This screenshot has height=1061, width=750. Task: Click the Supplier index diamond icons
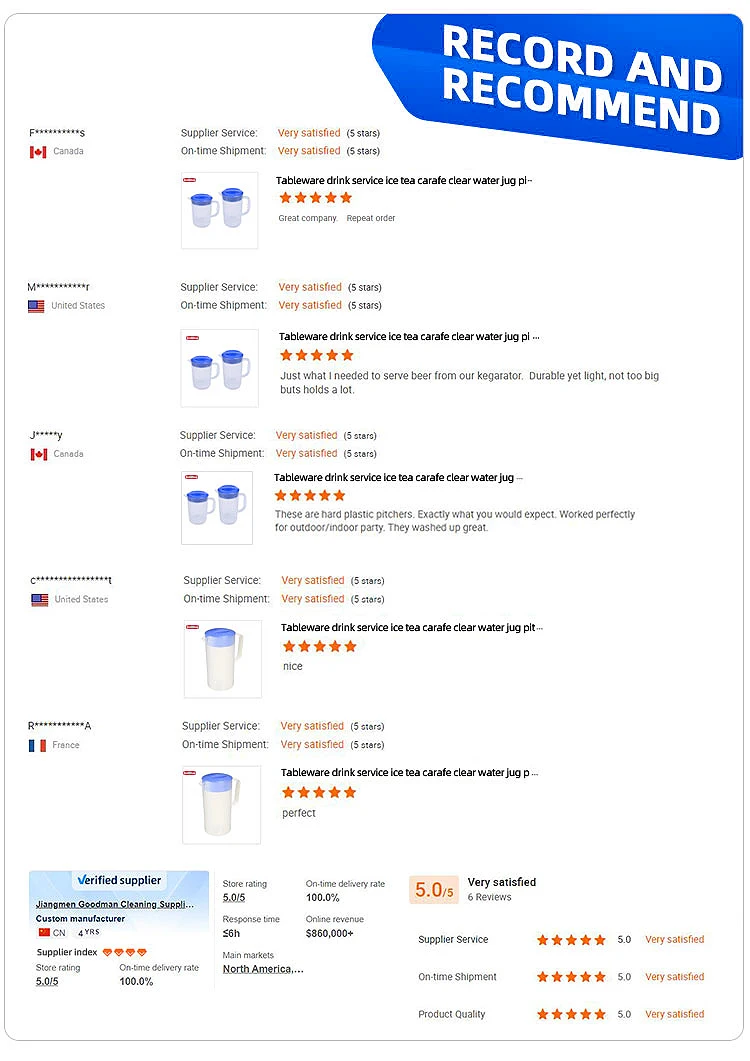pyautogui.click(x=125, y=952)
